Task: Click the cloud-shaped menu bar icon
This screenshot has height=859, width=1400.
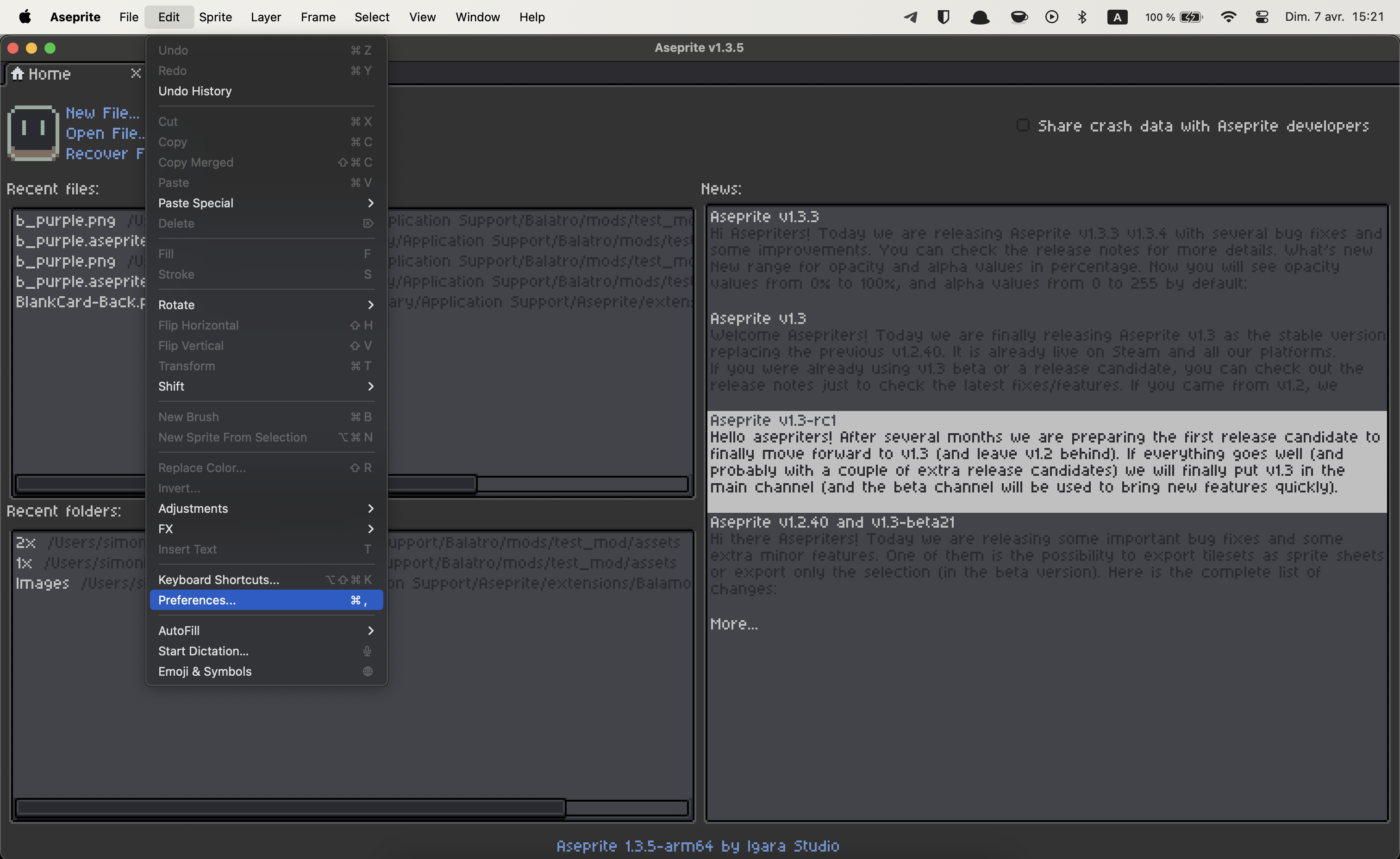Action: 980,17
